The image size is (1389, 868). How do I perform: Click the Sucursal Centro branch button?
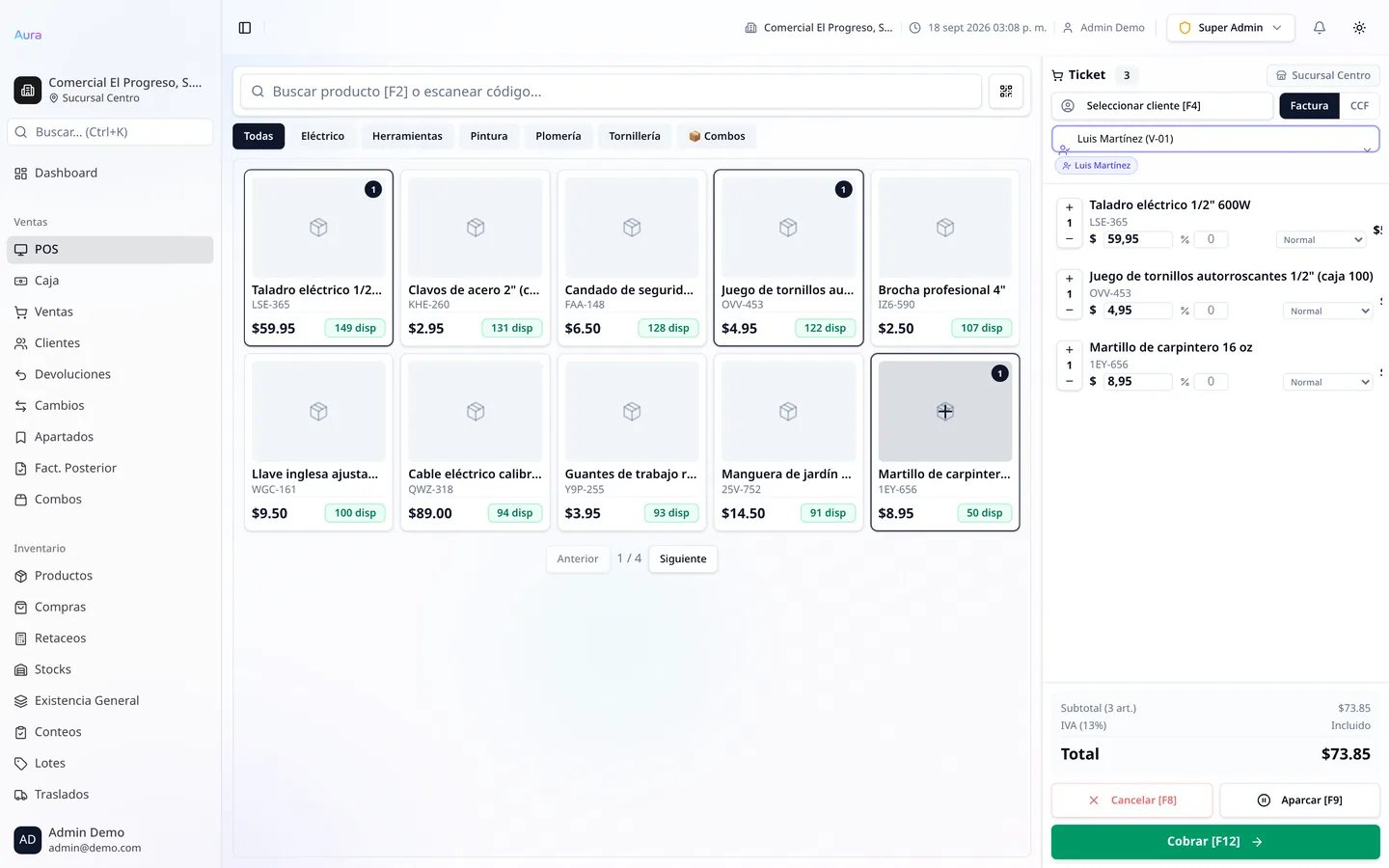tap(1323, 75)
